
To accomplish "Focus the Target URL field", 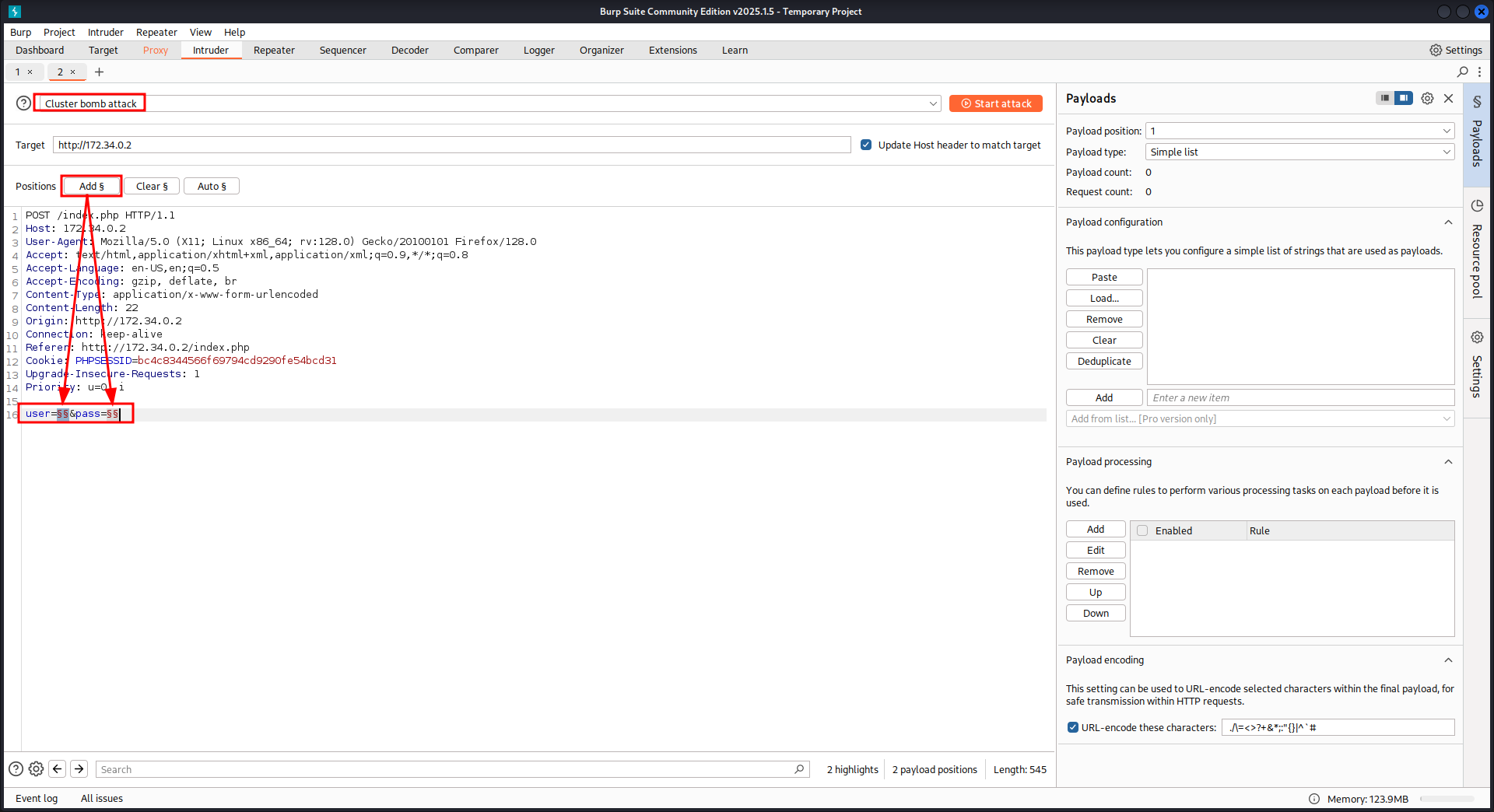I will [452, 145].
